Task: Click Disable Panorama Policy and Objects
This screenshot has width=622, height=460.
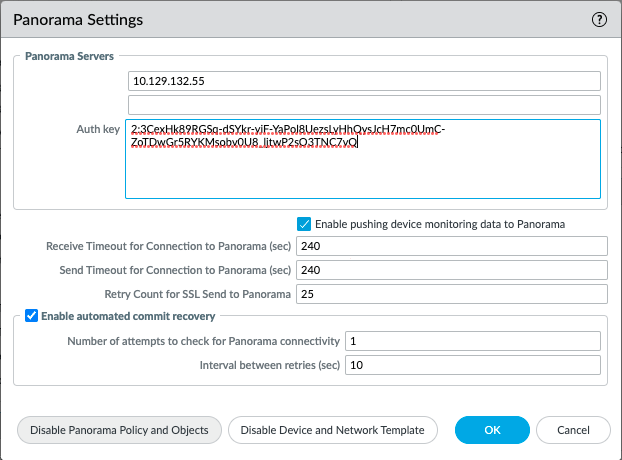Action: [119, 430]
